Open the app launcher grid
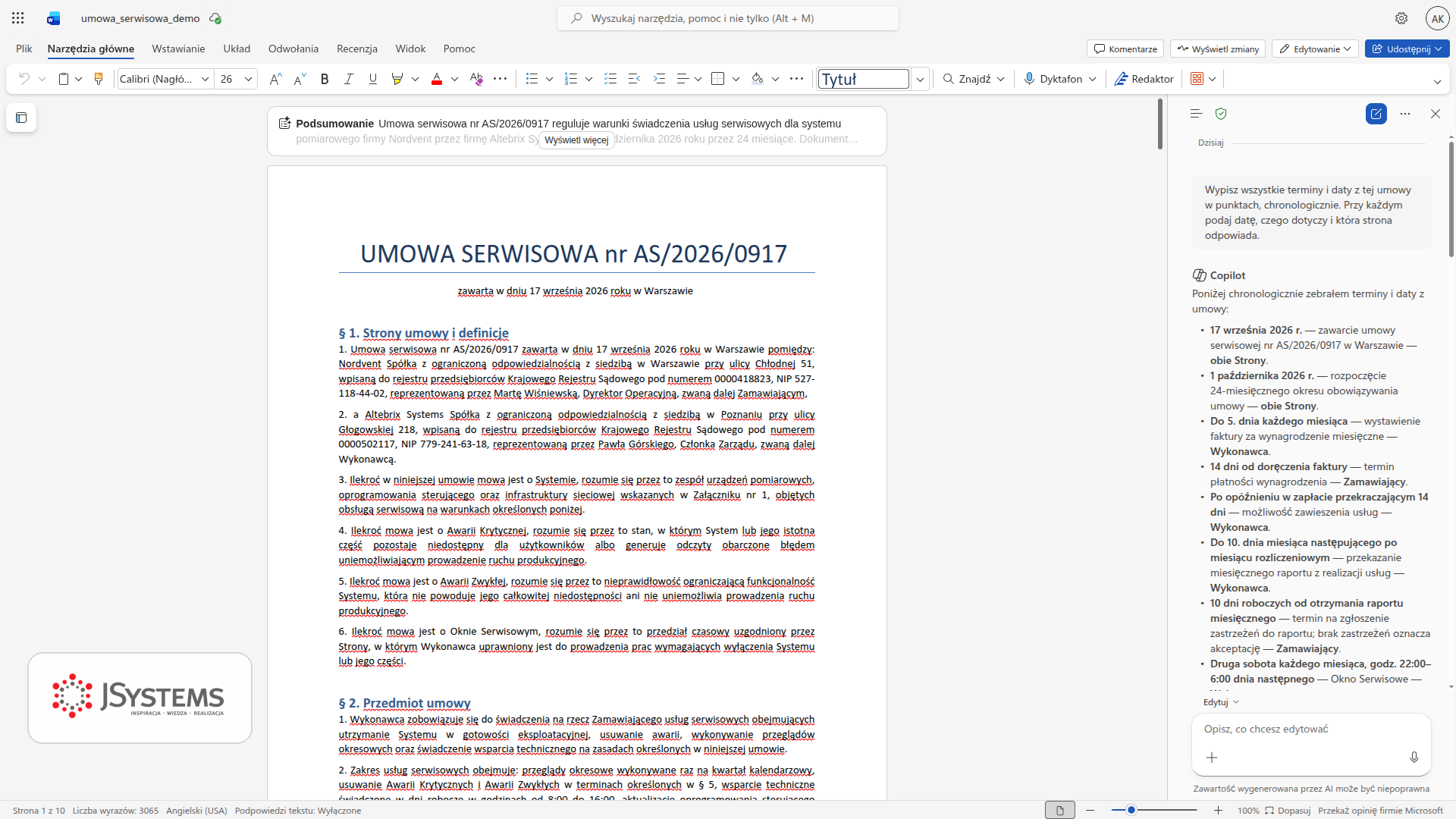The width and height of the screenshot is (1456, 819). (18, 18)
